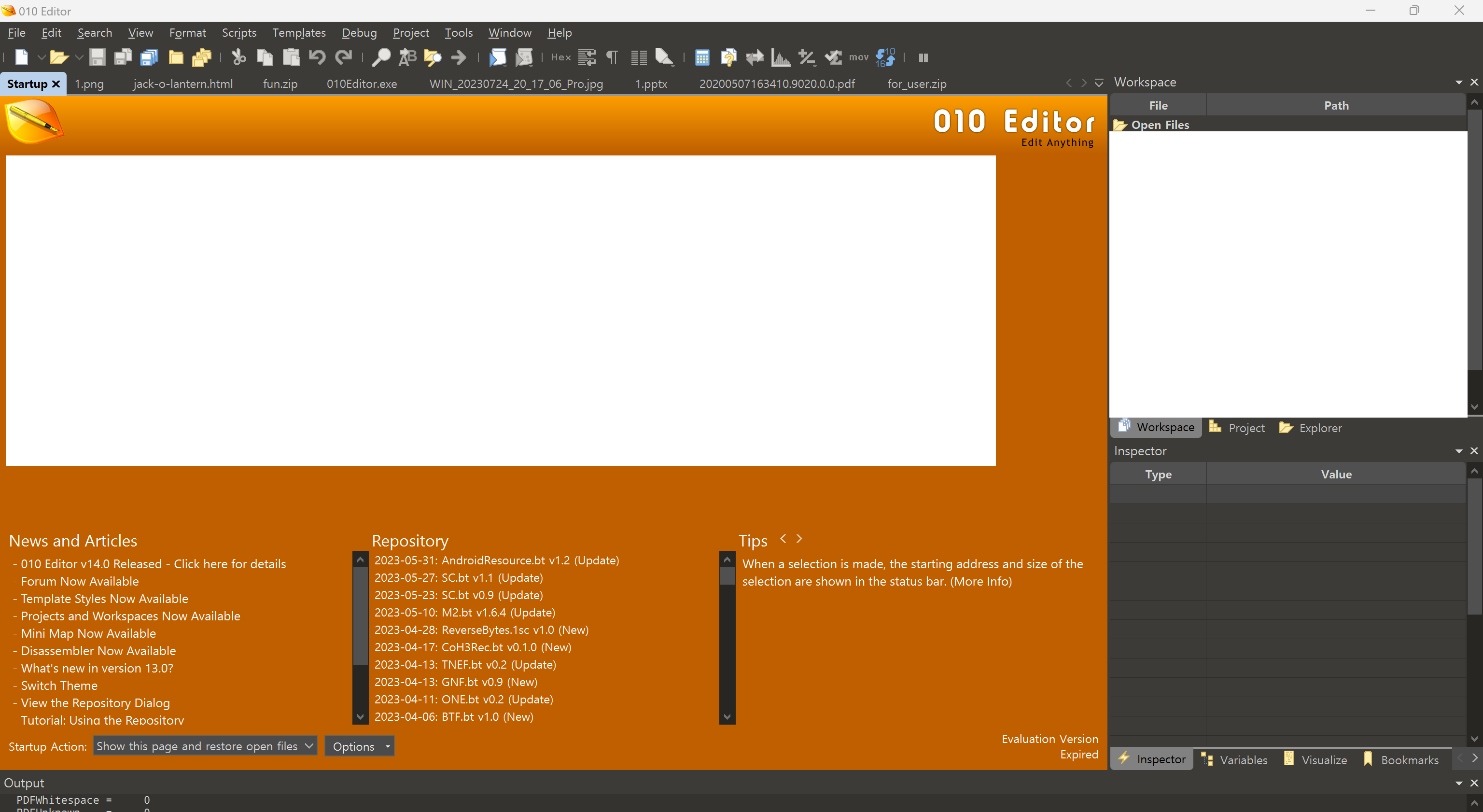Open the Tools menu
Viewport: 1483px width, 812px height.
point(458,32)
